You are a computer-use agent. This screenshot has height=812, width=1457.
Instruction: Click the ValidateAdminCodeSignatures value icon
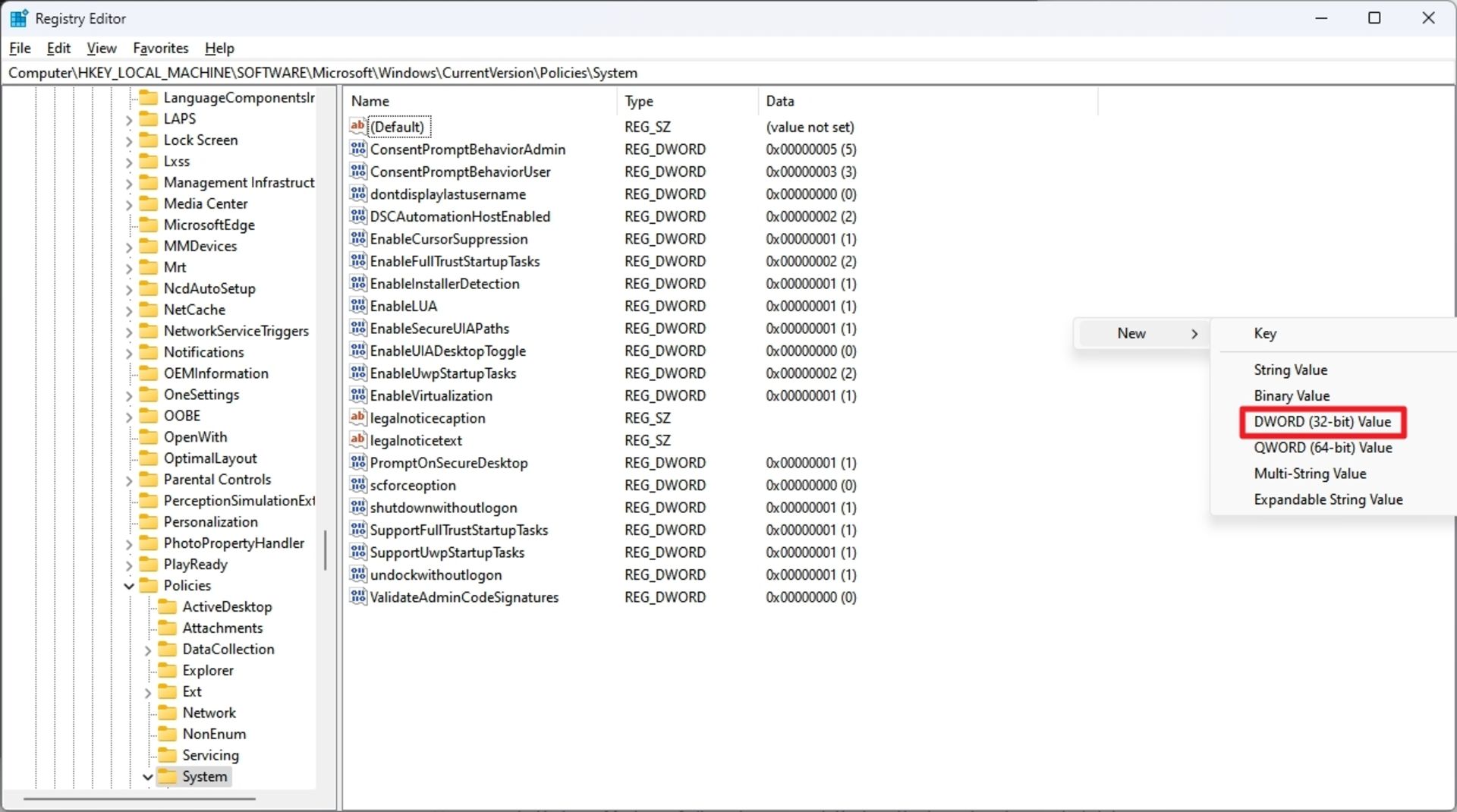tap(358, 597)
